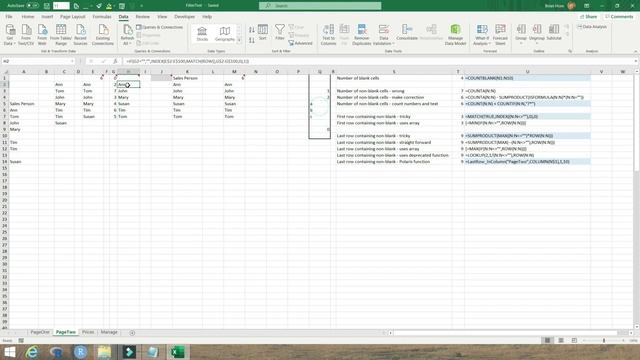Open Existing Connections
This screenshot has height=360, width=640.
click(x=103, y=34)
